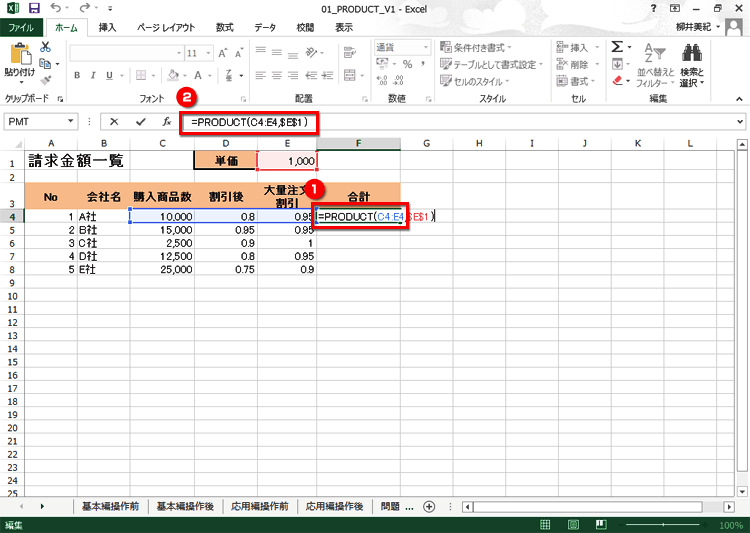Toggle Top Align
The height and width of the screenshot is (533, 750).
click(x=261, y=52)
